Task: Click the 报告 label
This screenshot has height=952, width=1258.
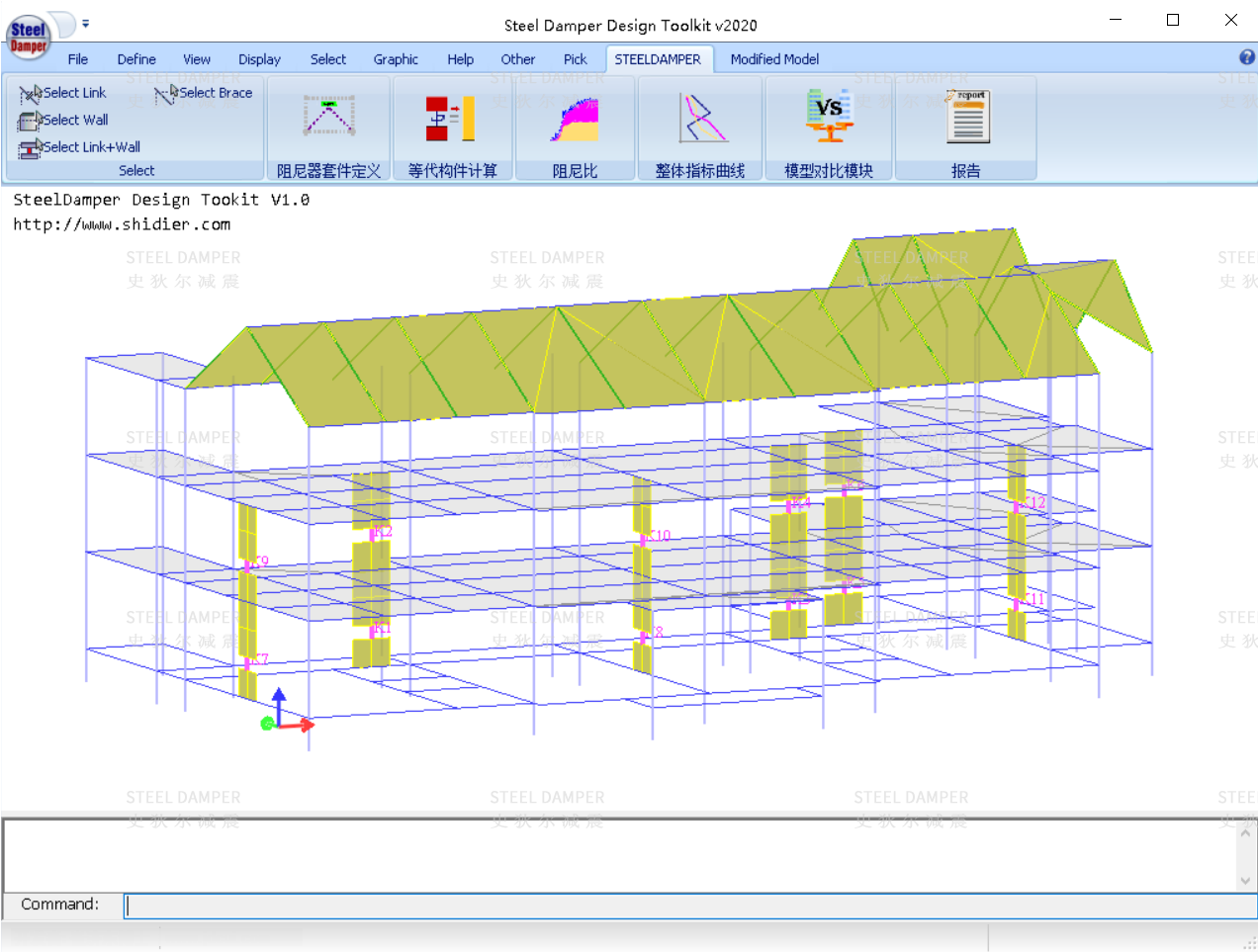Action: [x=966, y=171]
